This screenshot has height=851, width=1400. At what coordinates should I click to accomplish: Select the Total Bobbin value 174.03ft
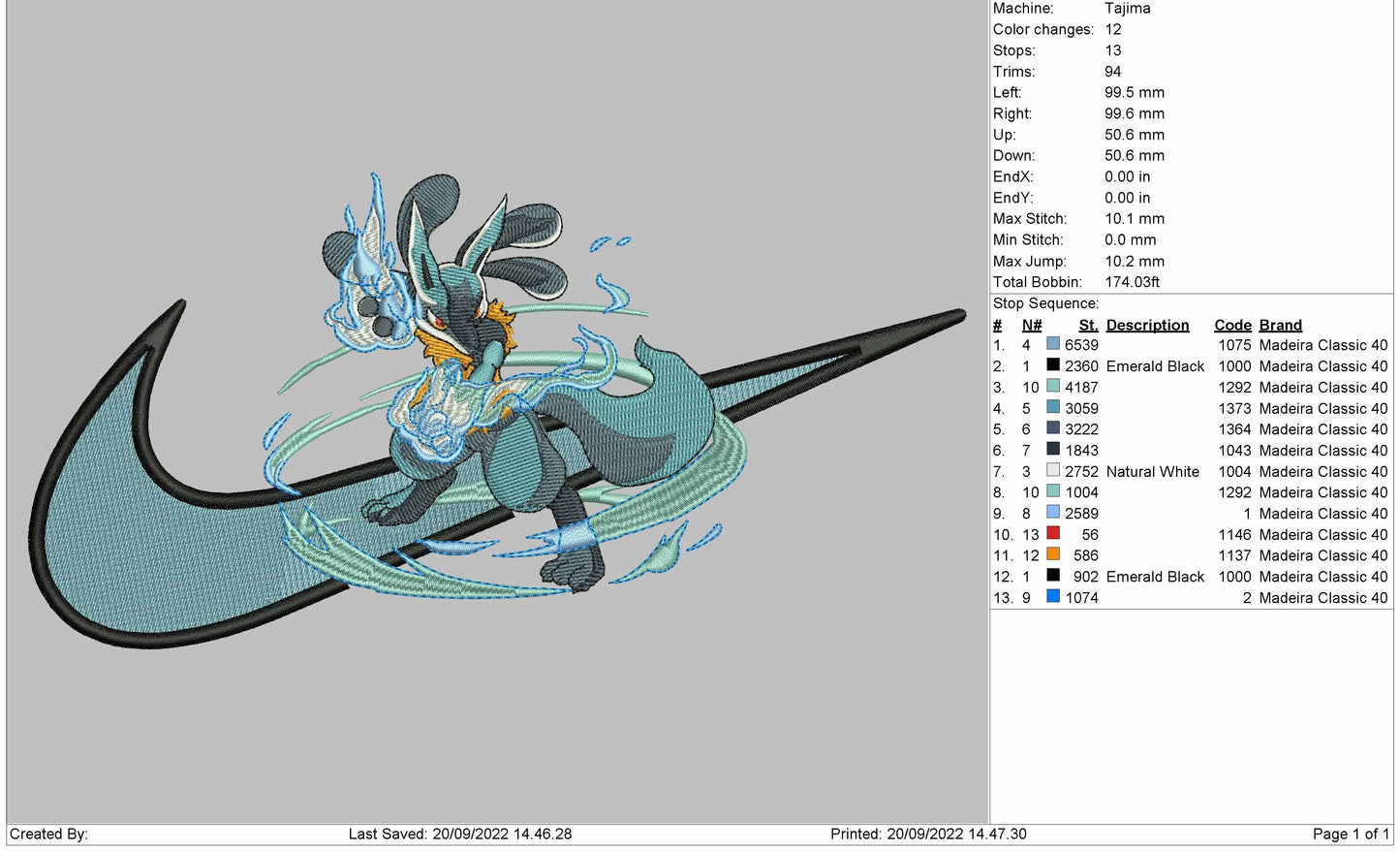click(x=1132, y=282)
